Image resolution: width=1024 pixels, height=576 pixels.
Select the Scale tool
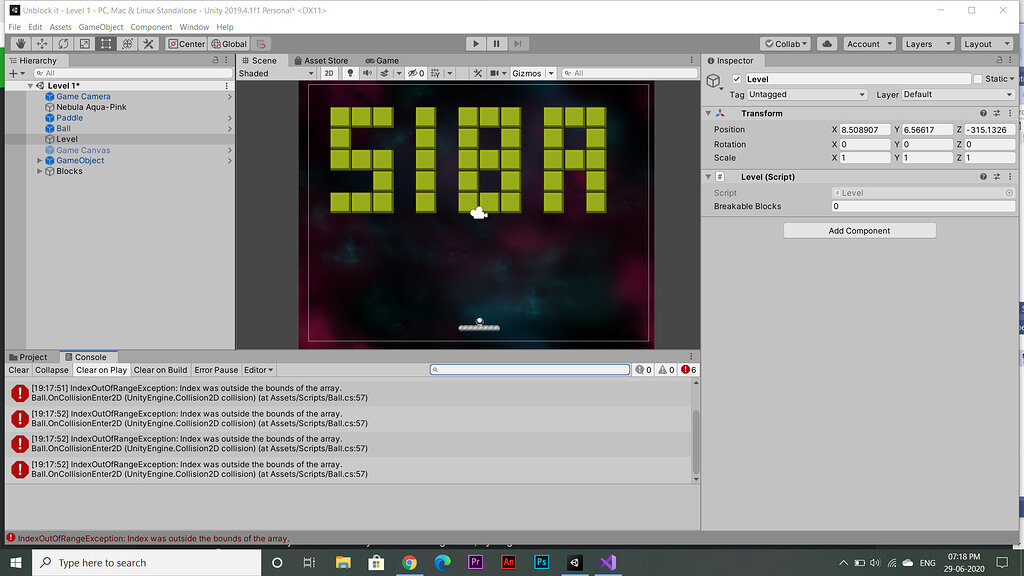pos(84,43)
